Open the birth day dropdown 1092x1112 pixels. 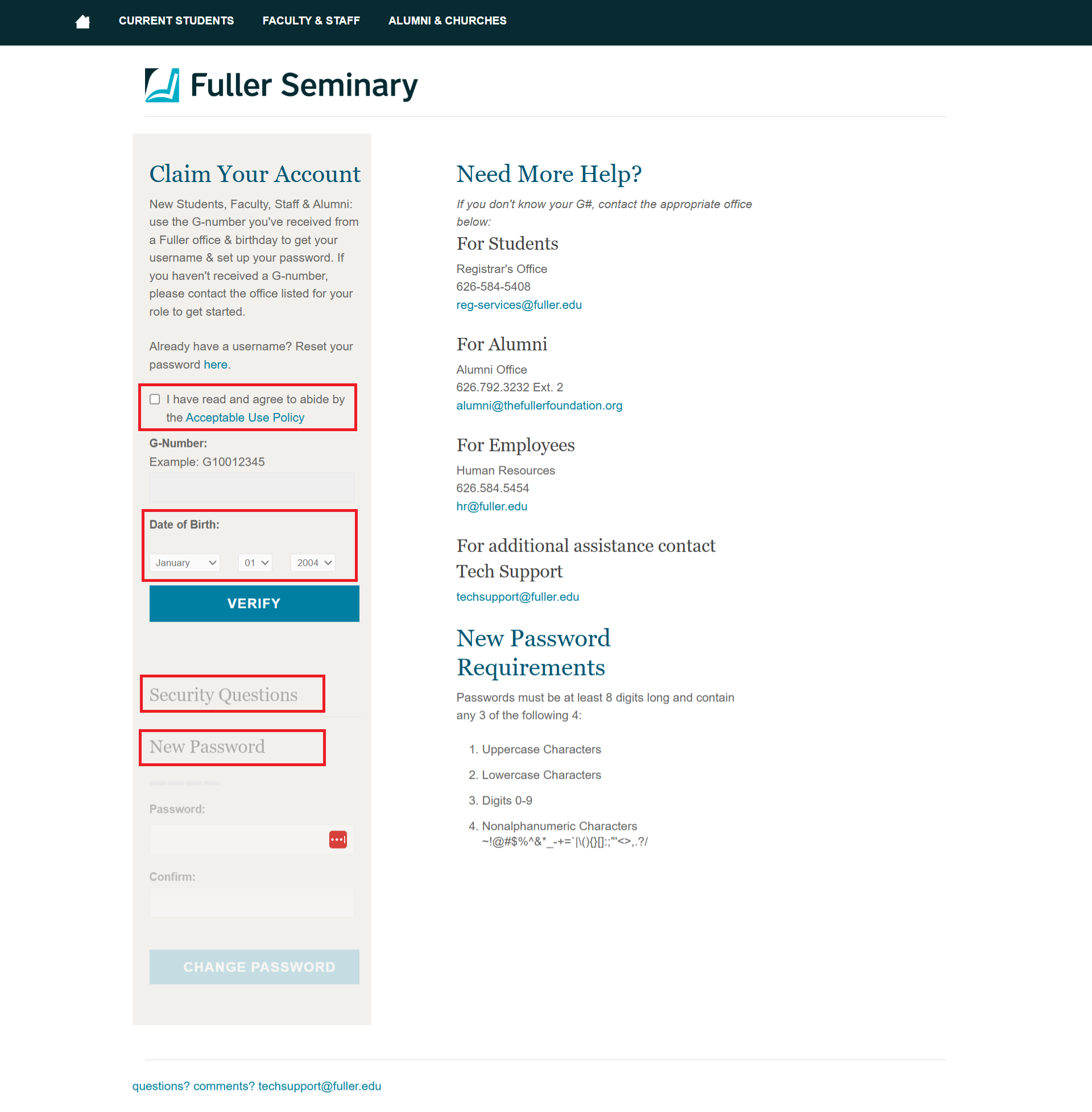click(256, 563)
